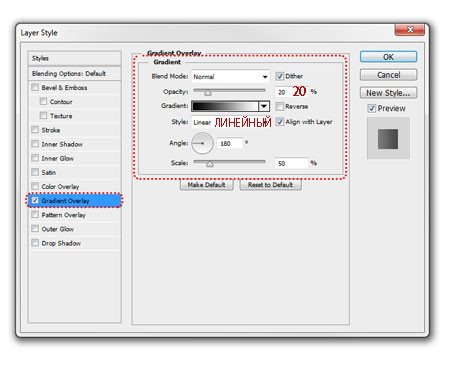The height and width of the screenshot is (365, 450).
Task: Enable the Inner Shadow checkbox
Action: 35,144
